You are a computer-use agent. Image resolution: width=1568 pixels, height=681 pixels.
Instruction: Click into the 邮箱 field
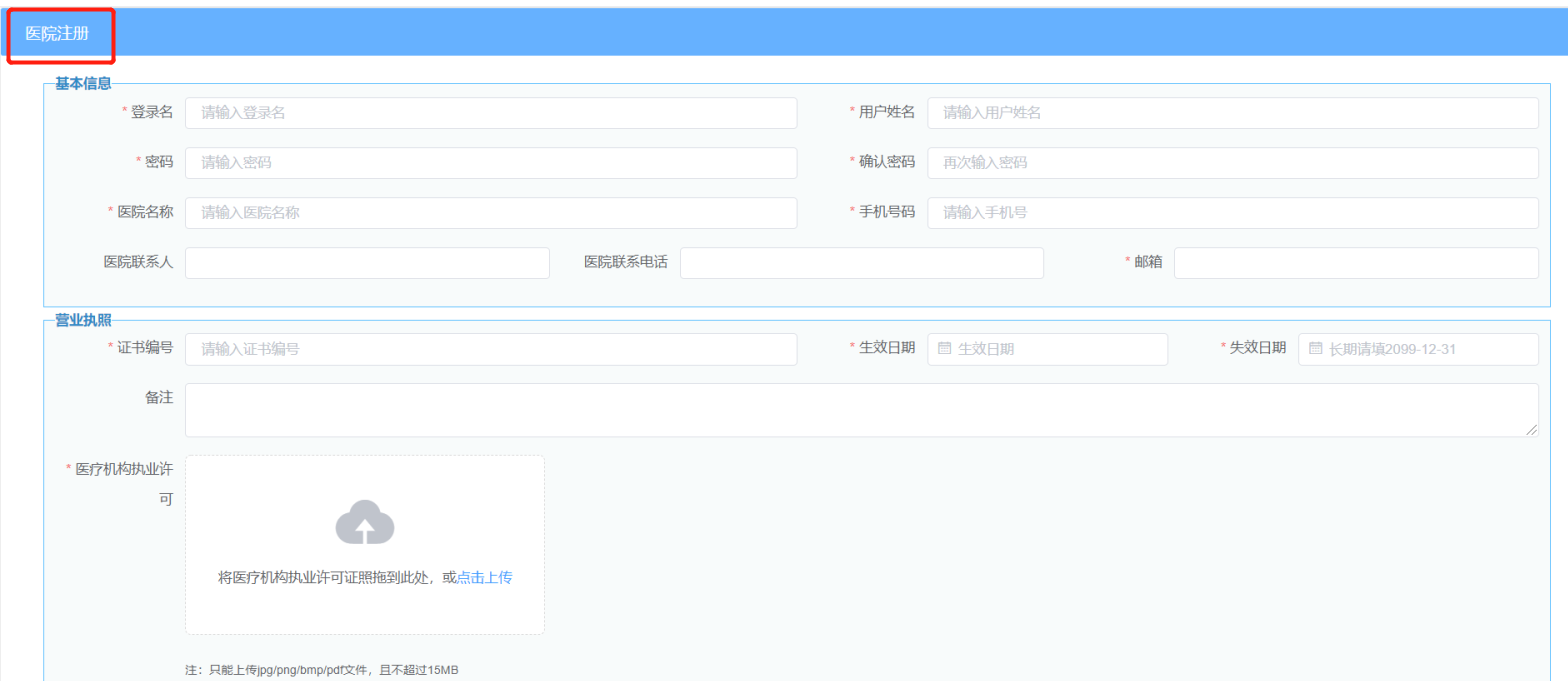tap(1355, 263)
